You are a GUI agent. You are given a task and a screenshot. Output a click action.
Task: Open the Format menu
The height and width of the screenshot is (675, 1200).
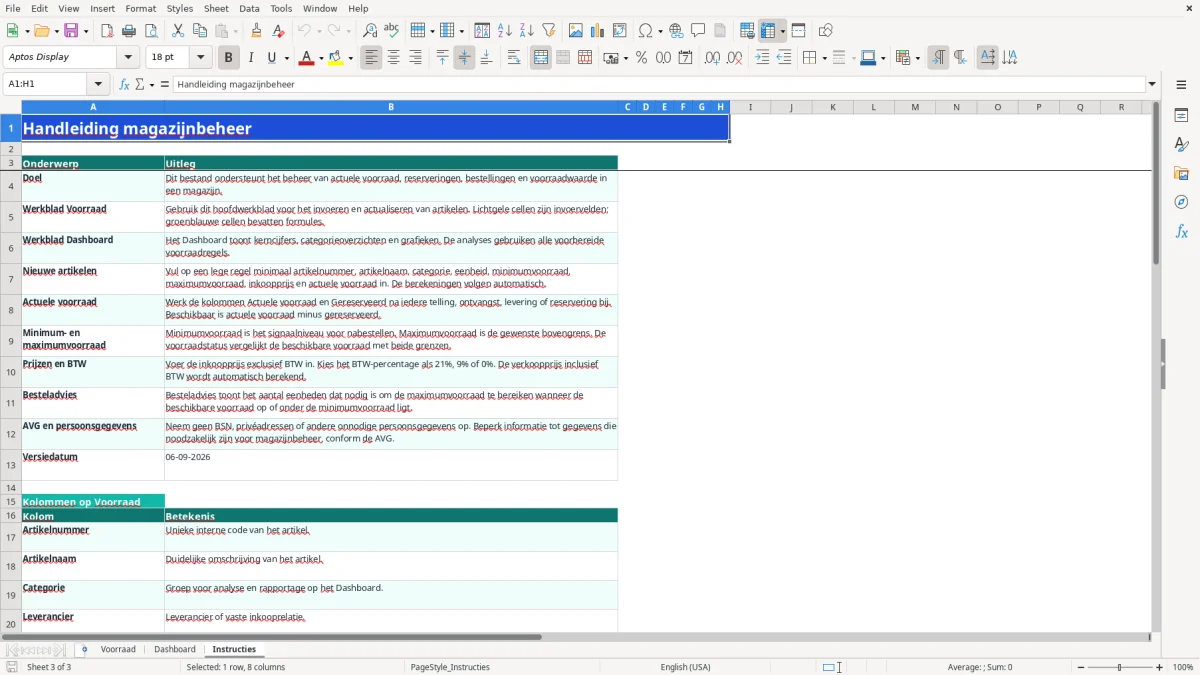[140, 8]
